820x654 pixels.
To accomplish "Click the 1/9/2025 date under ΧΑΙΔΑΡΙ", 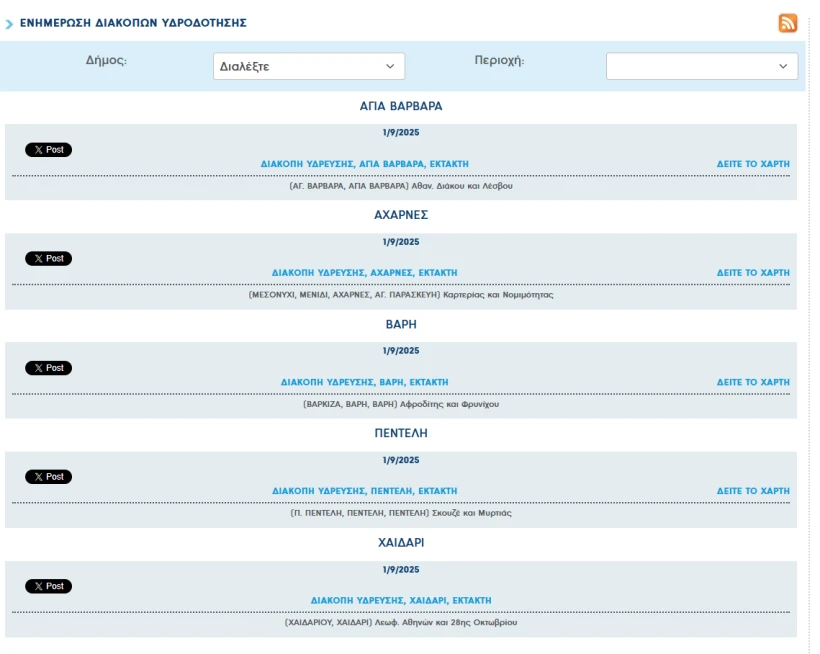I will [x=401, y=569].
